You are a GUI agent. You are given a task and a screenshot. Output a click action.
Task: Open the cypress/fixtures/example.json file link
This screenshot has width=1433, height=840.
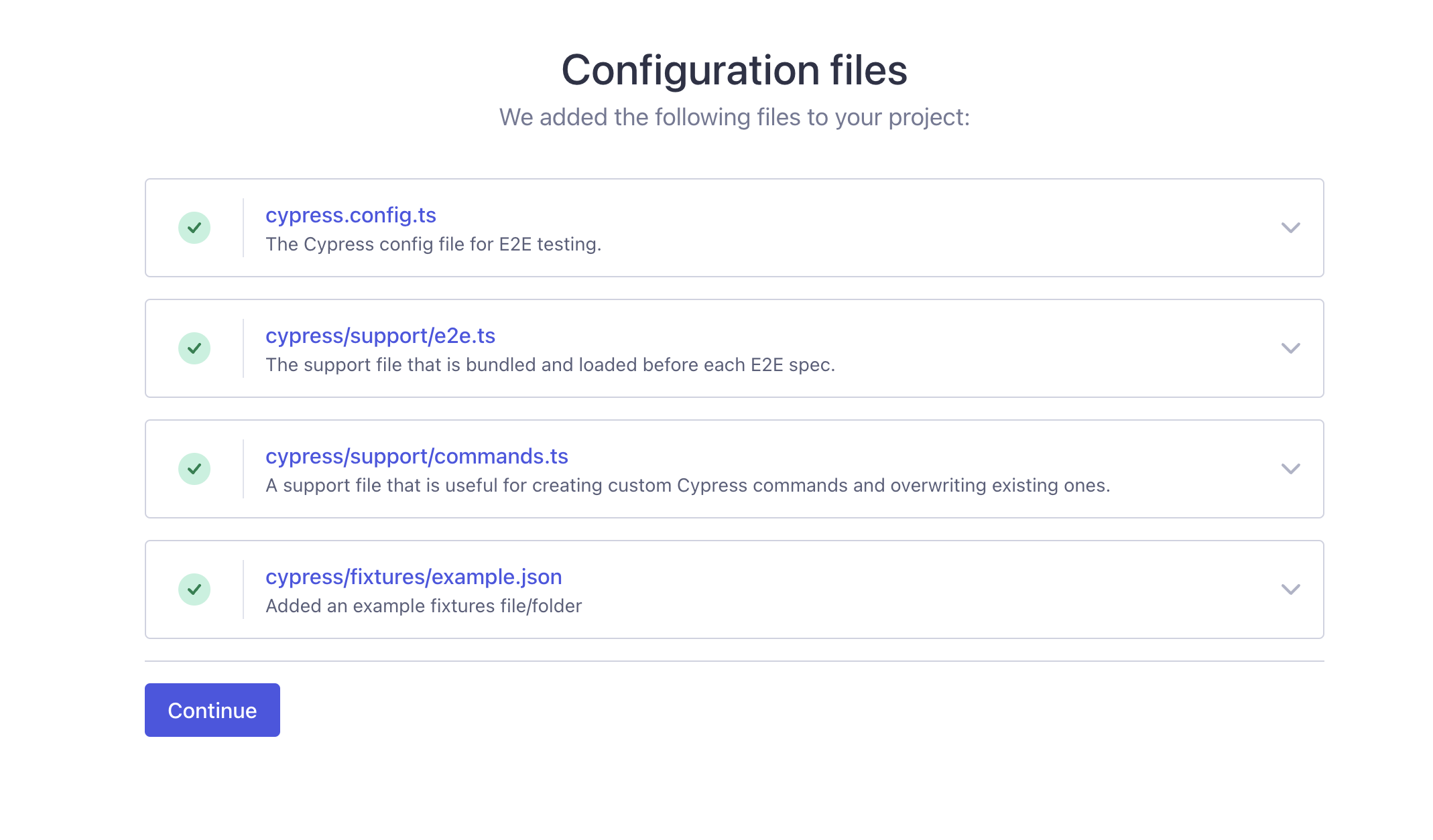tap(414, 577)
